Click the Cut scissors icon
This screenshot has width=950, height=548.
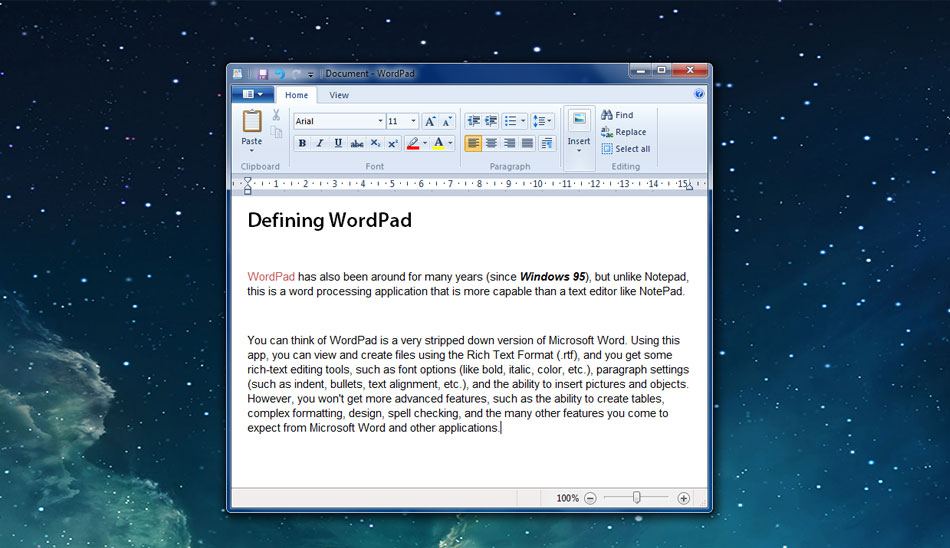pos(276,115)
